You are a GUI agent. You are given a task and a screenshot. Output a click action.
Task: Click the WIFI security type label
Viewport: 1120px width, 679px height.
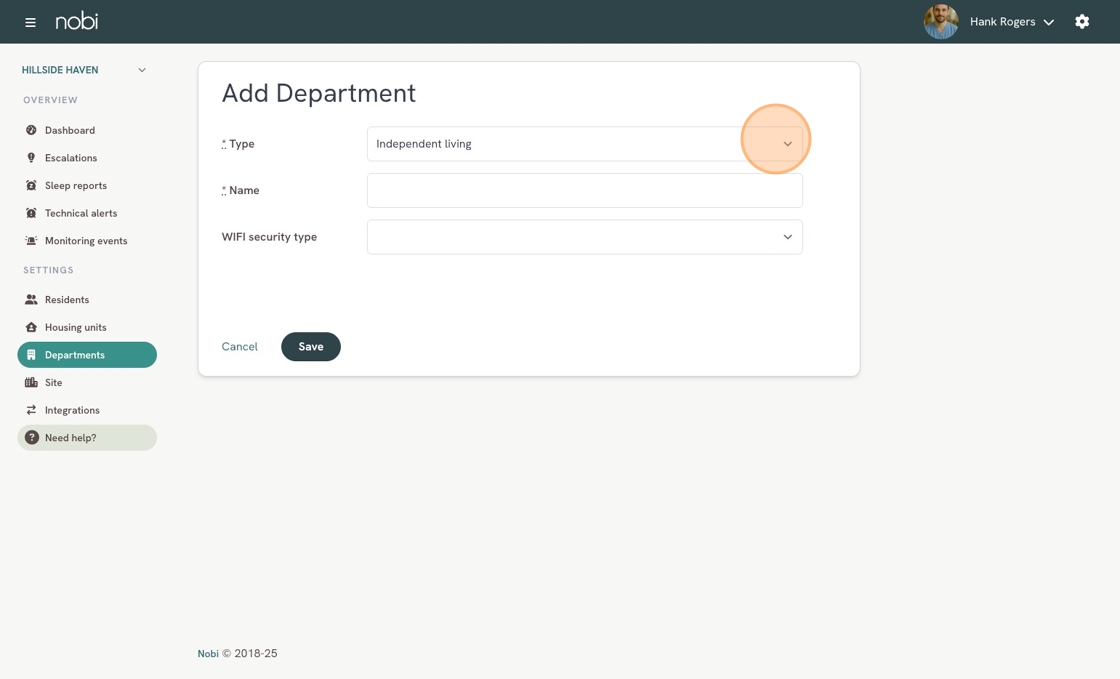[269, 236]
